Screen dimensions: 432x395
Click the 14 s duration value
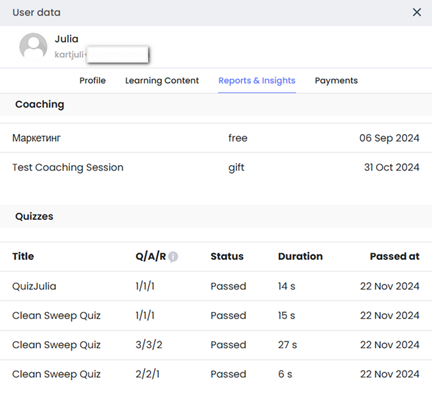click(x=287, y=286)
